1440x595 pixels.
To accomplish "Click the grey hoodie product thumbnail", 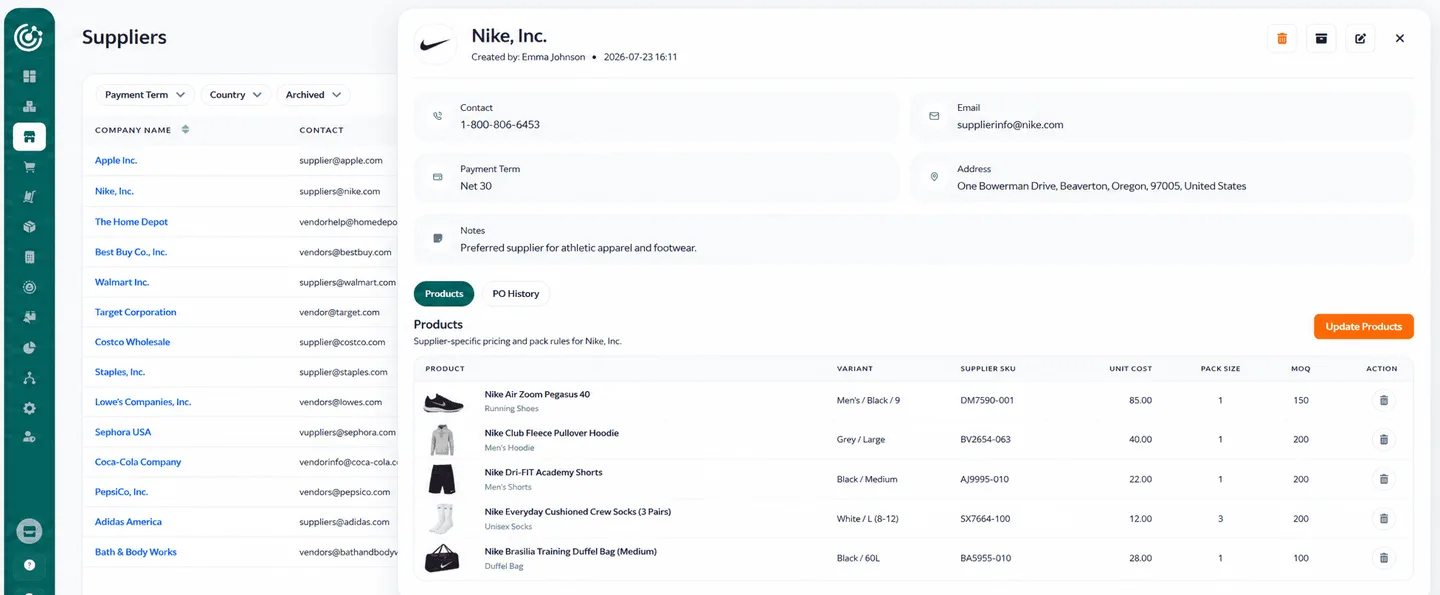I will click(442, 440).
